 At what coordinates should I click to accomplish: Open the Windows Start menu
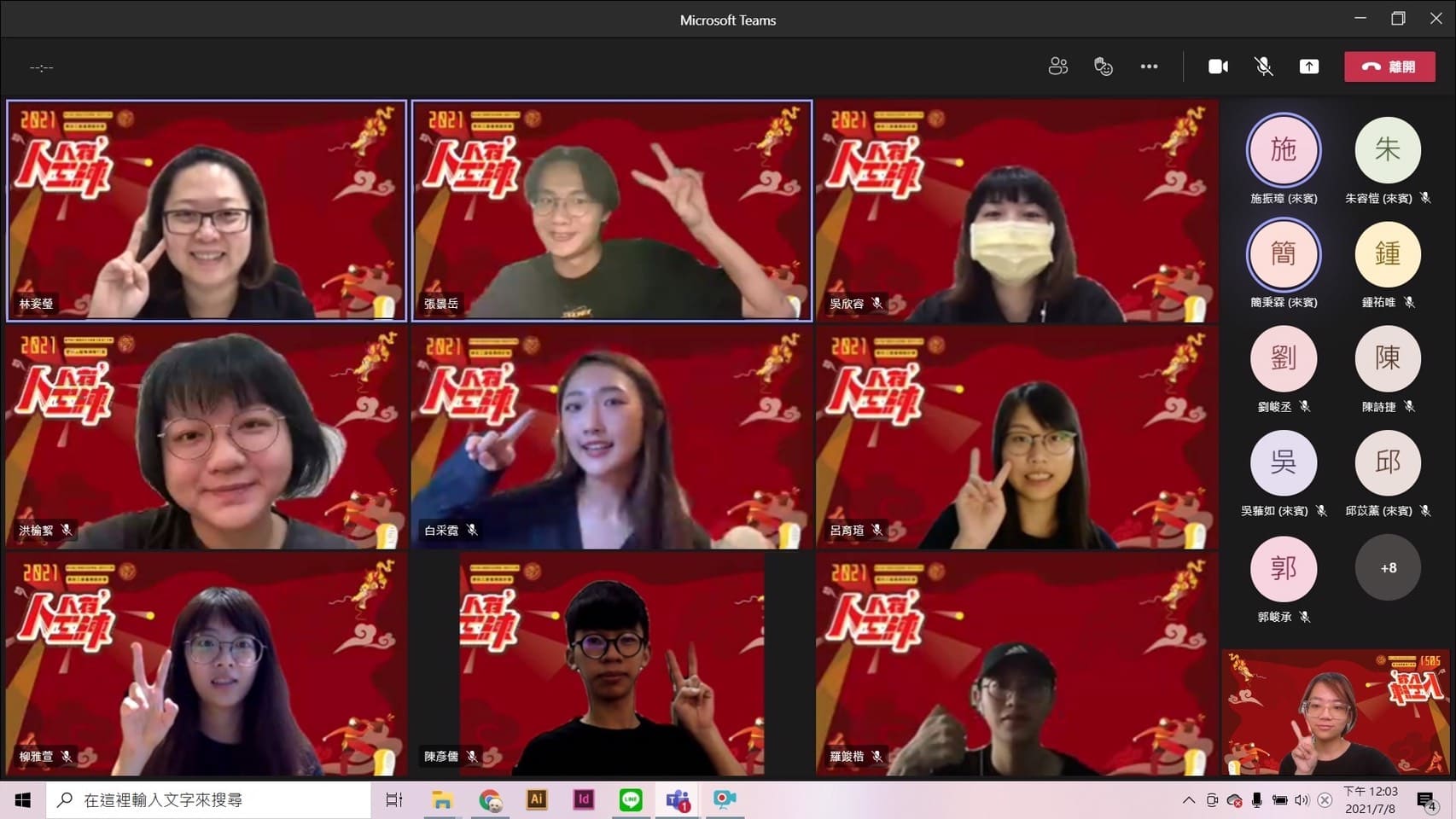[23, 800]
